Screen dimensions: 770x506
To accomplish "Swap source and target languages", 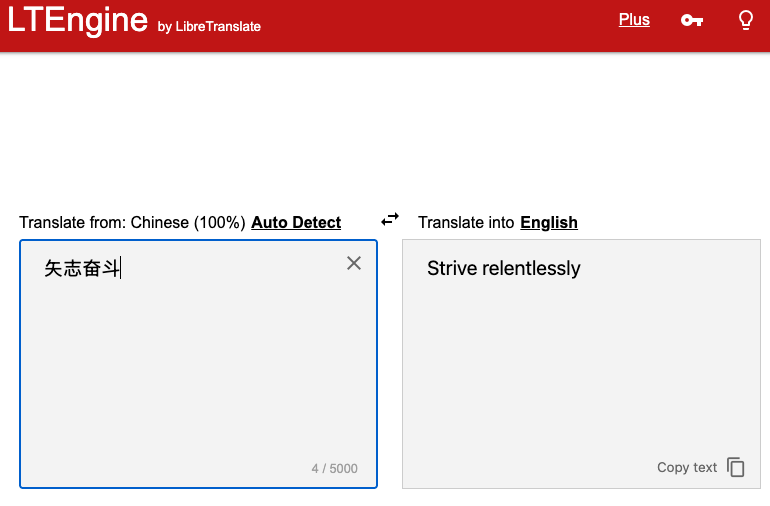I will [390, 219].
